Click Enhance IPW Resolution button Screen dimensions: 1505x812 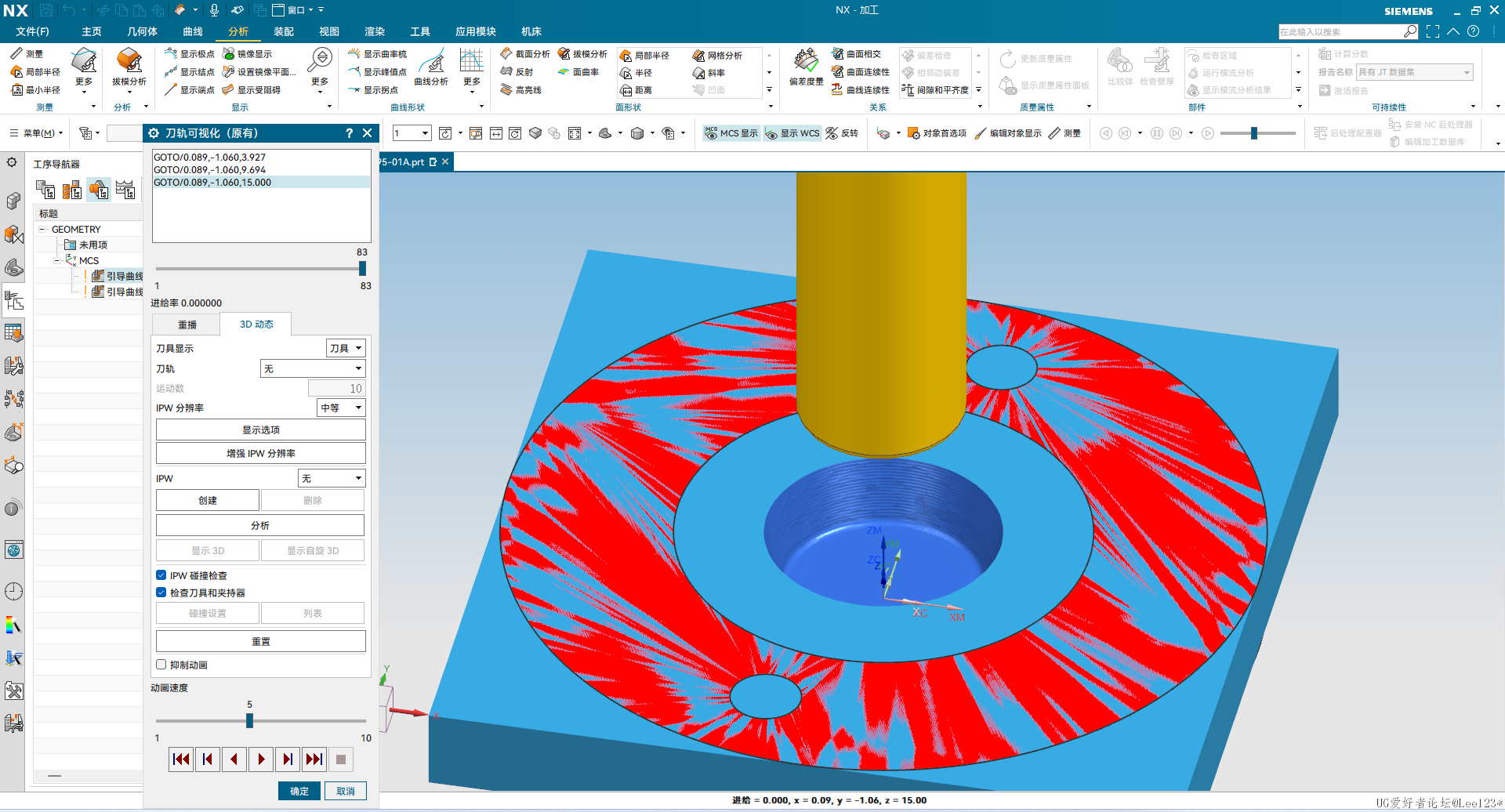(x=261, y=453)
